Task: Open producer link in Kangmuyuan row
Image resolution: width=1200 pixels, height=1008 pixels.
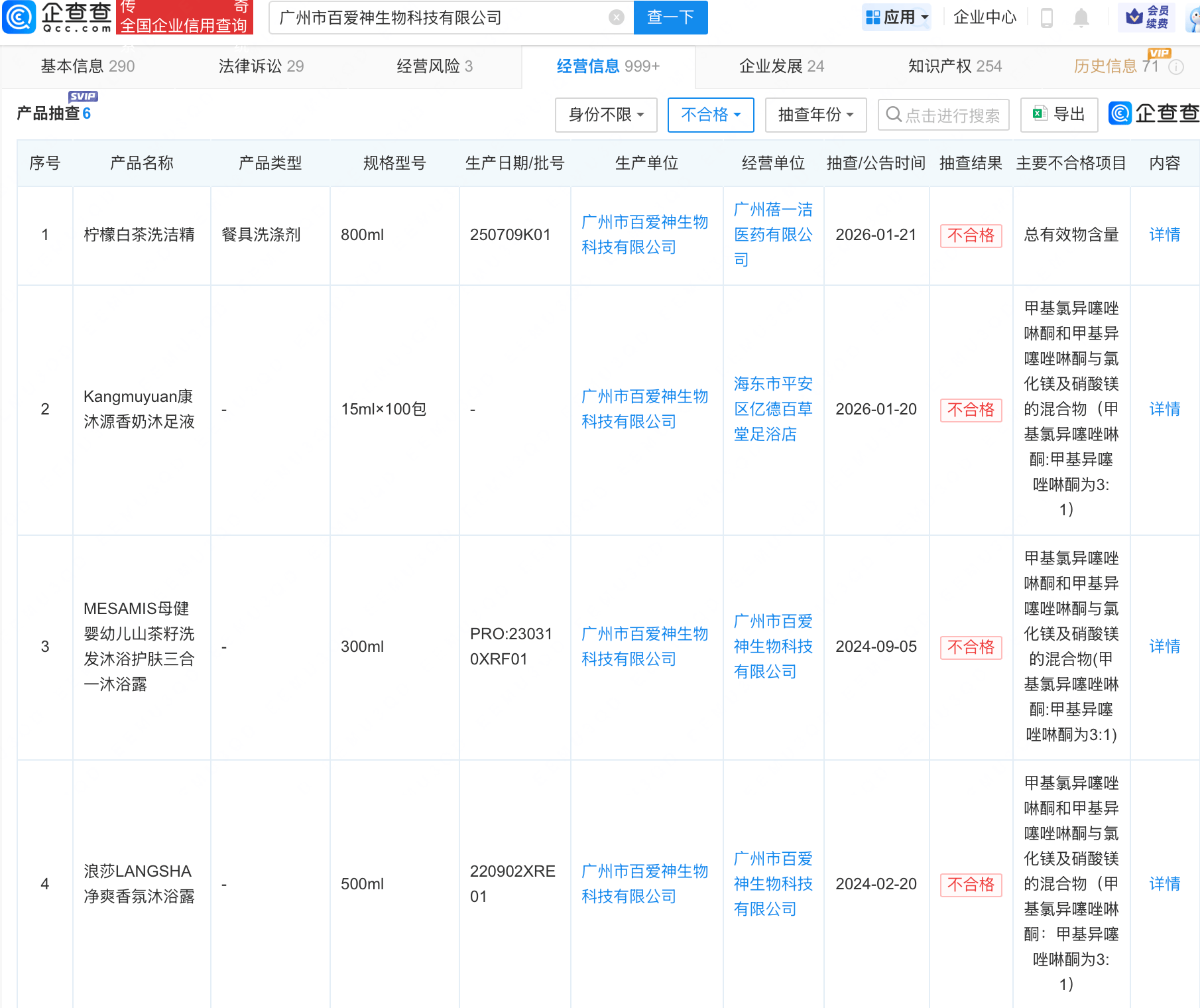Action: tap(644, 409)
